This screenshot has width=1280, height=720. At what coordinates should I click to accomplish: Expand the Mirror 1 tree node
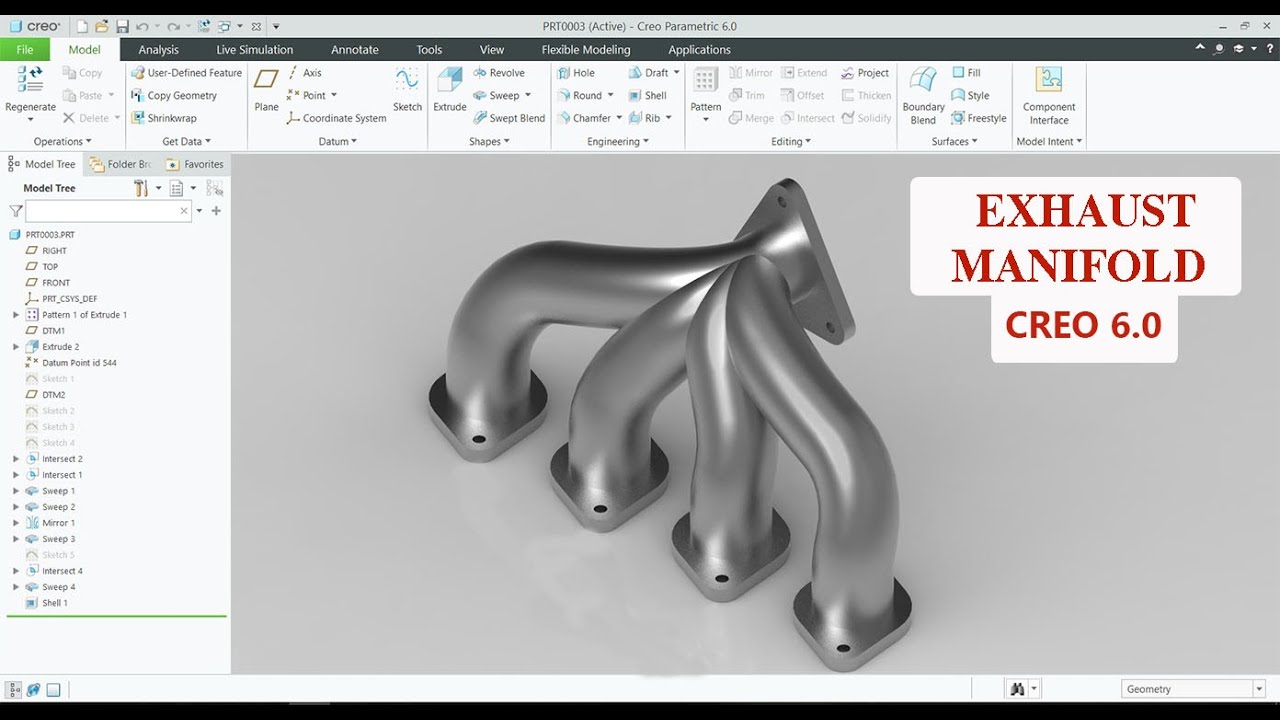point(16,523)
